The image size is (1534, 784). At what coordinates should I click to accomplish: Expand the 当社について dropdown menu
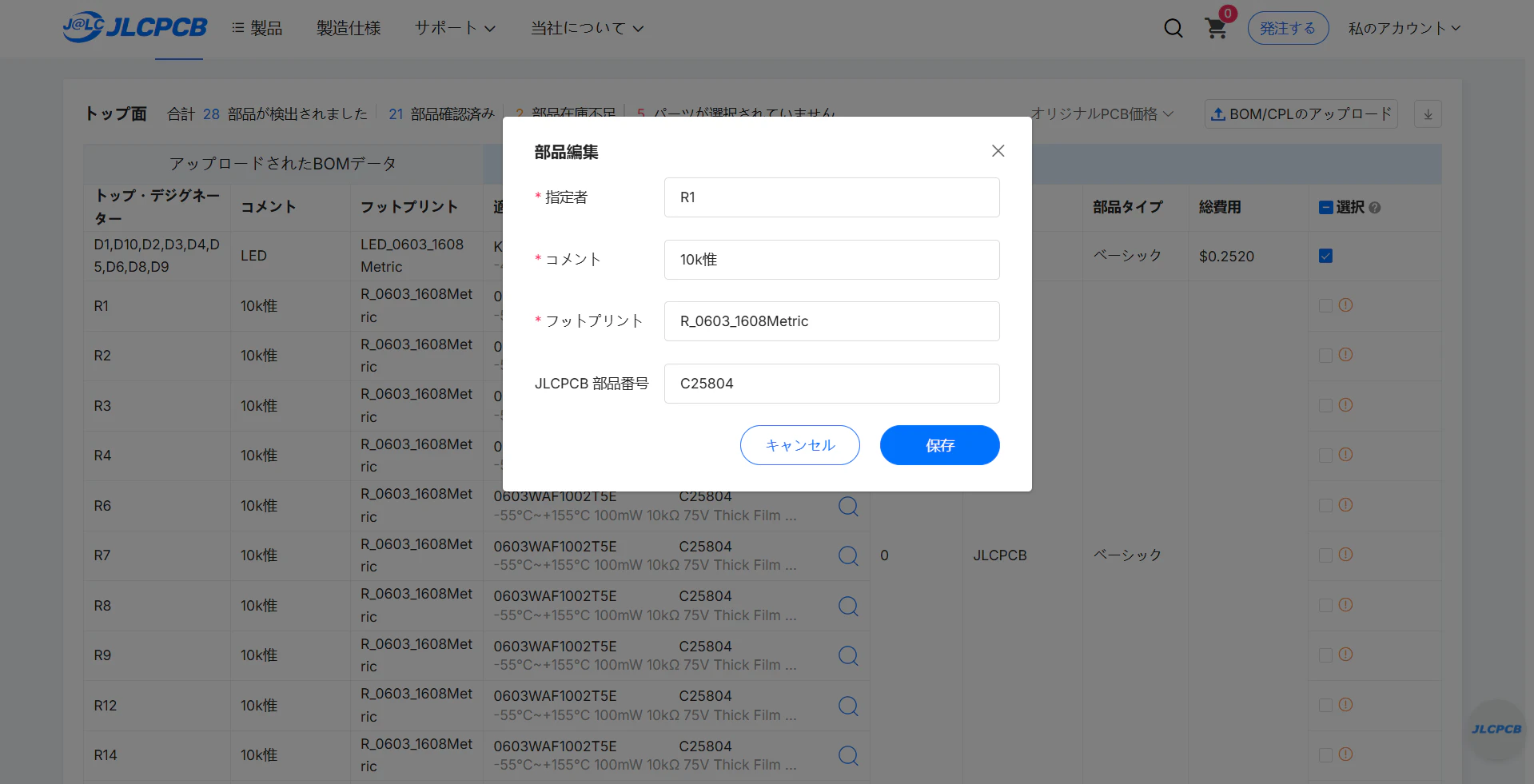[x=588, y=28]
